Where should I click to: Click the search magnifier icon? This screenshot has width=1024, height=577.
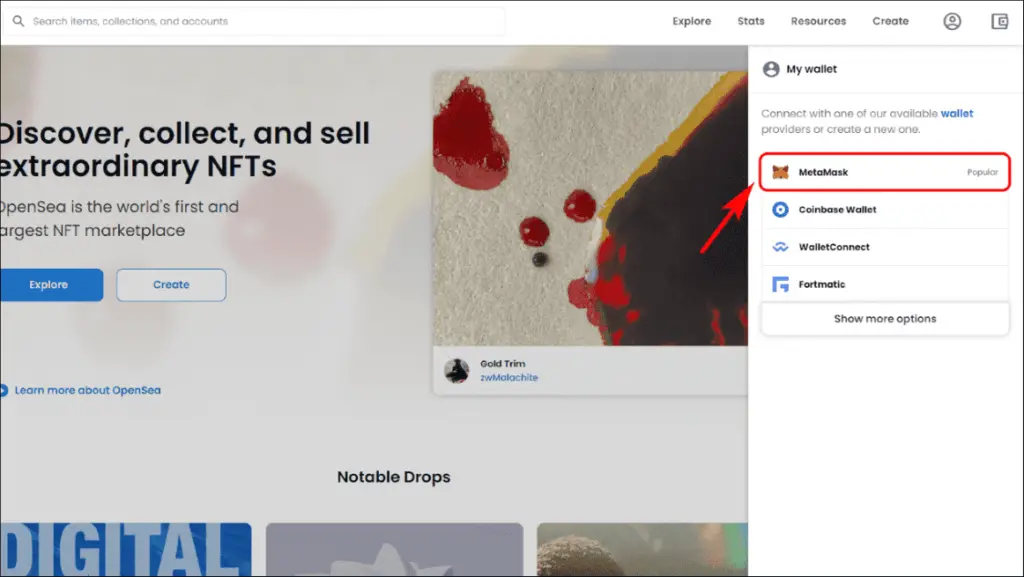(18, 21)
